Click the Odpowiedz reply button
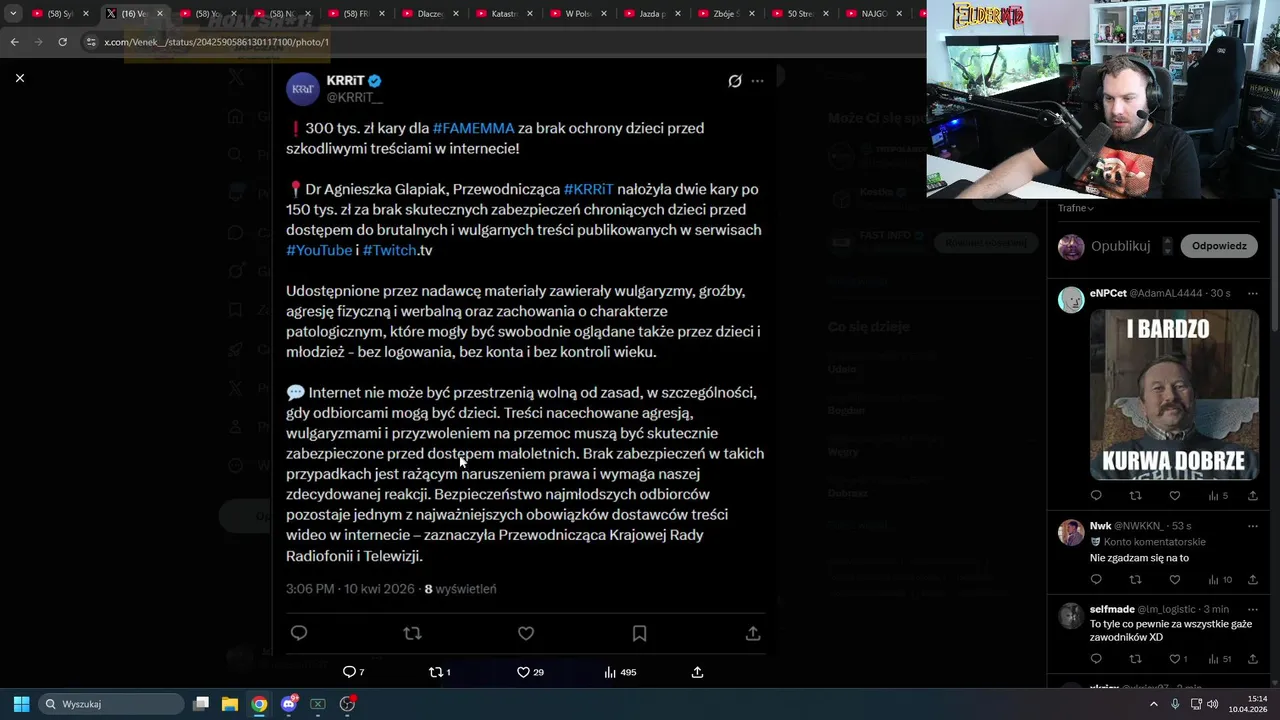 click(x=1219, y=246)
